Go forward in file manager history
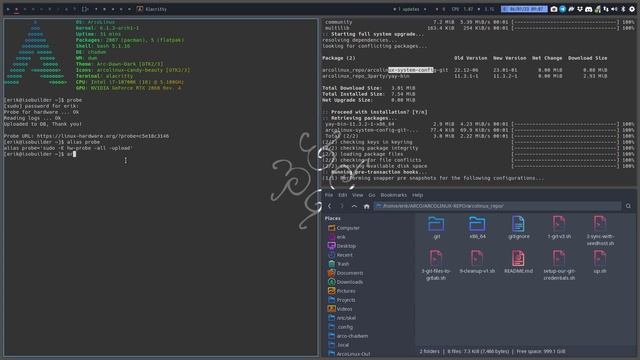The width and height of the screenshot is (640, 360). coord(342,206)
